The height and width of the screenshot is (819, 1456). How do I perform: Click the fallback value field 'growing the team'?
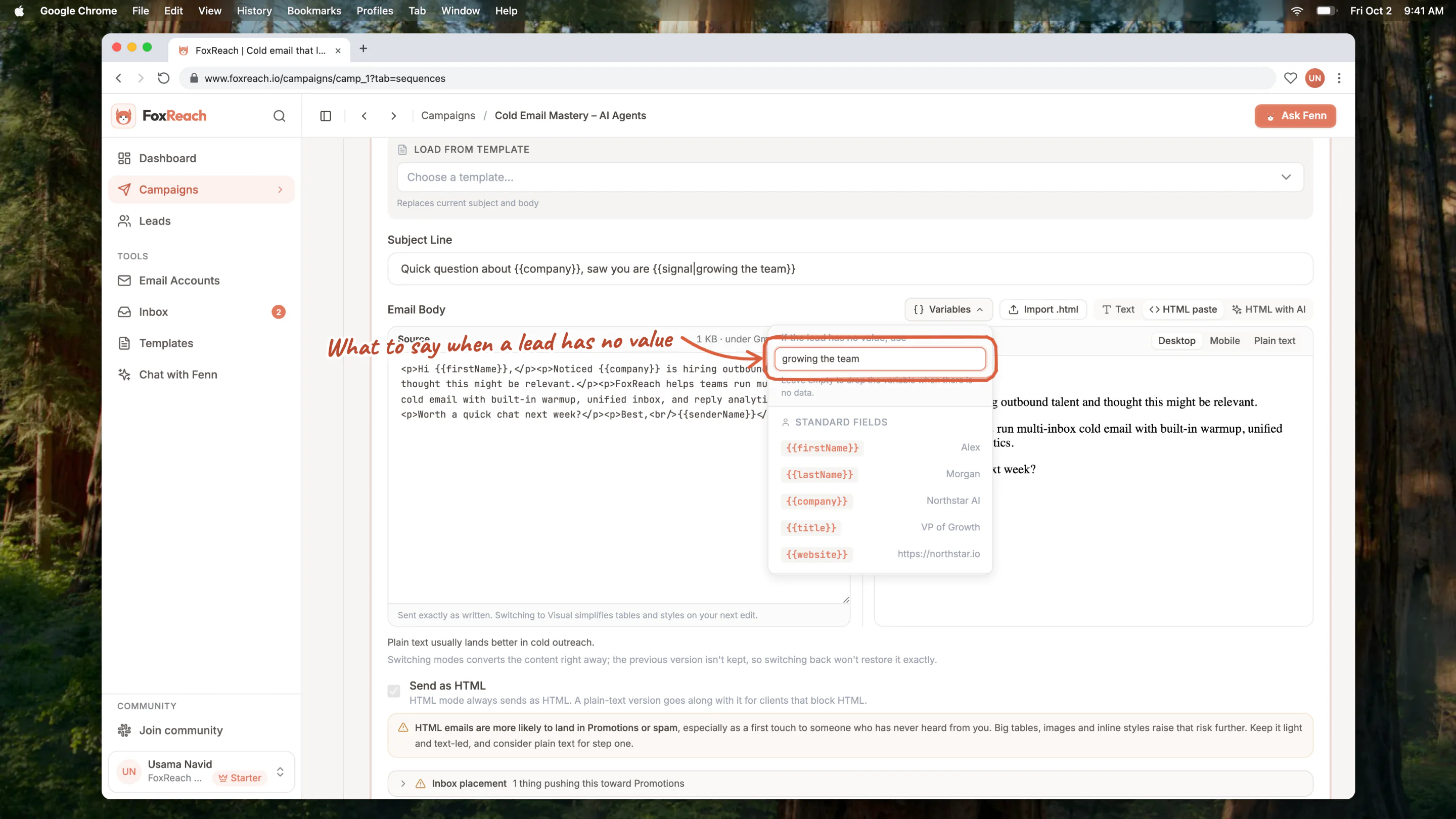(880, 359)
